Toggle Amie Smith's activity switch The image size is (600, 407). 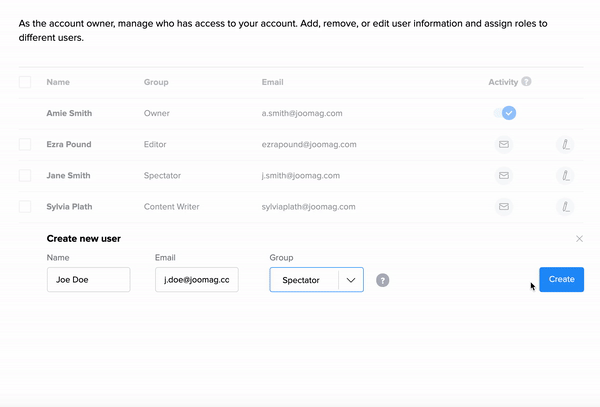[506, 113]
